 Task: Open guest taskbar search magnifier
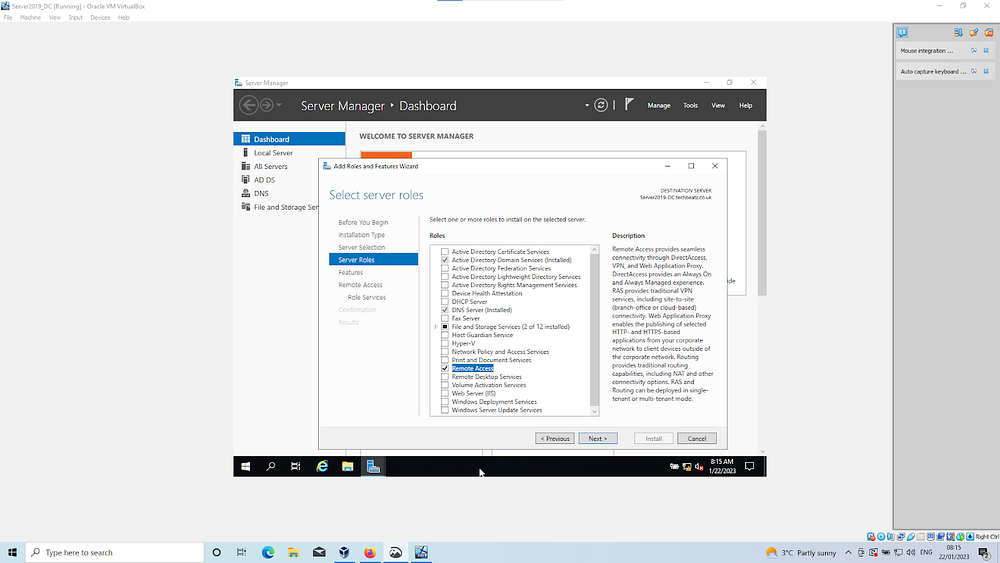270,467
